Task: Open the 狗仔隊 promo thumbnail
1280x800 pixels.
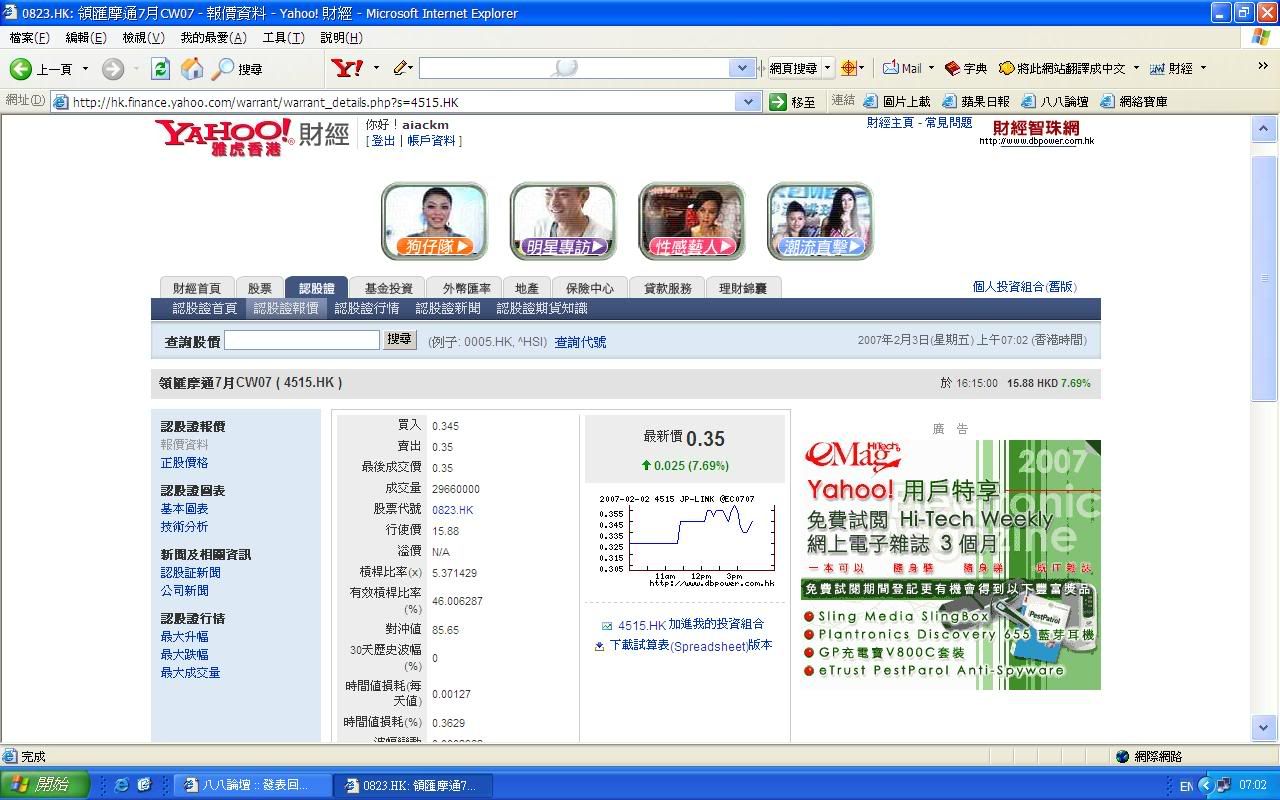Action: click(x=434, y=221)
